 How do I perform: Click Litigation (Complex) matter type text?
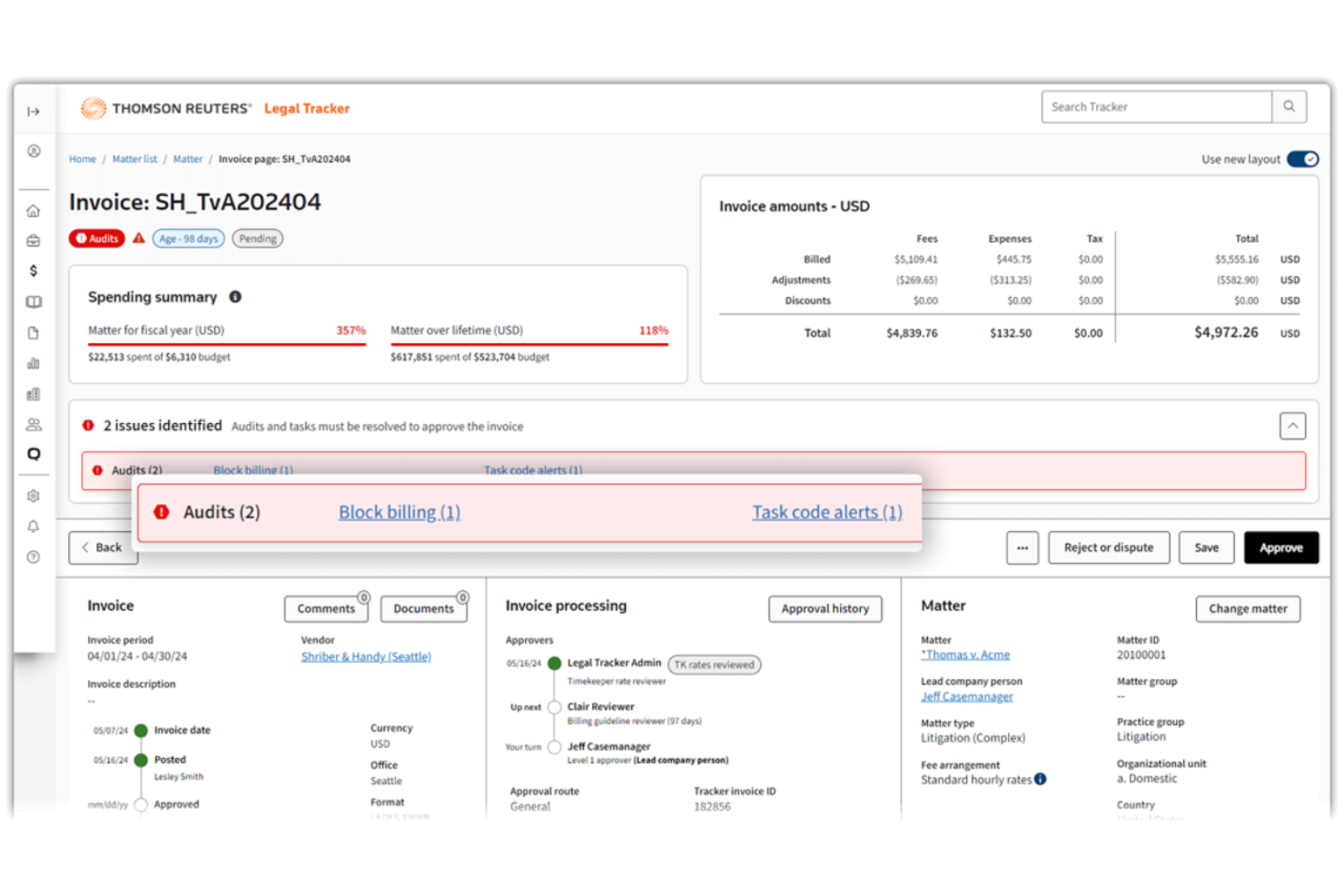pos(973,738)
